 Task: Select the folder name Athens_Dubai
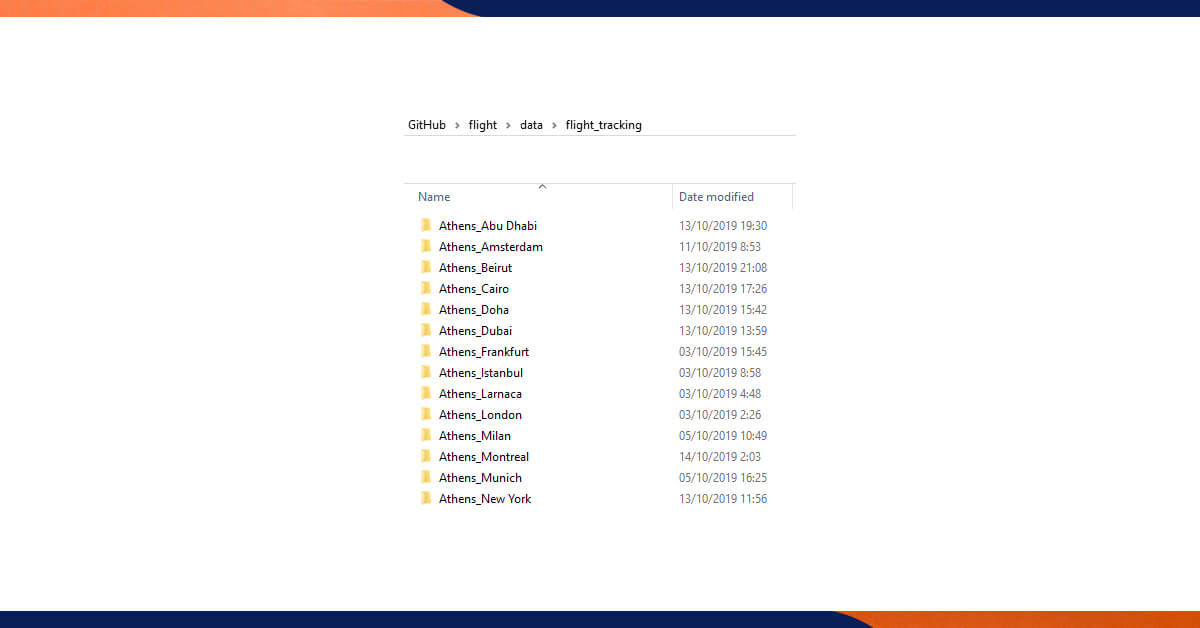476,331
